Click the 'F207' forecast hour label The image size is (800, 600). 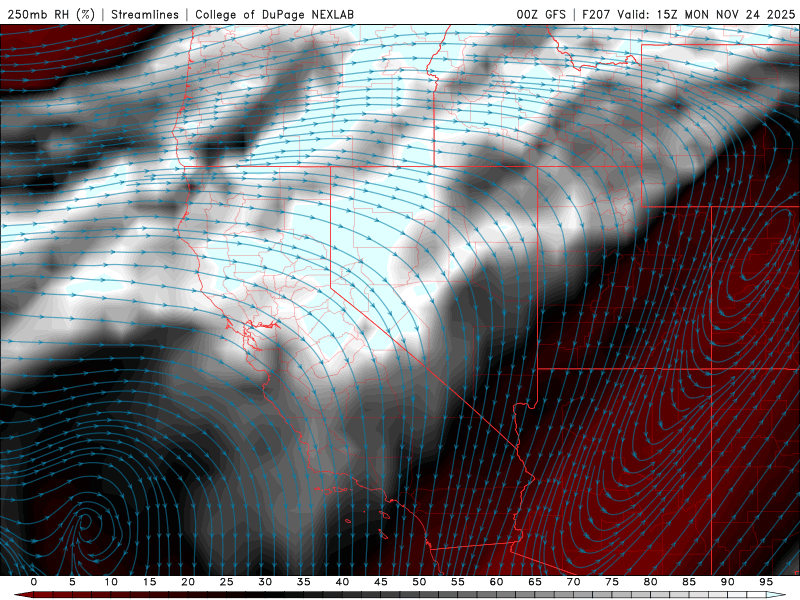point(596,14)
